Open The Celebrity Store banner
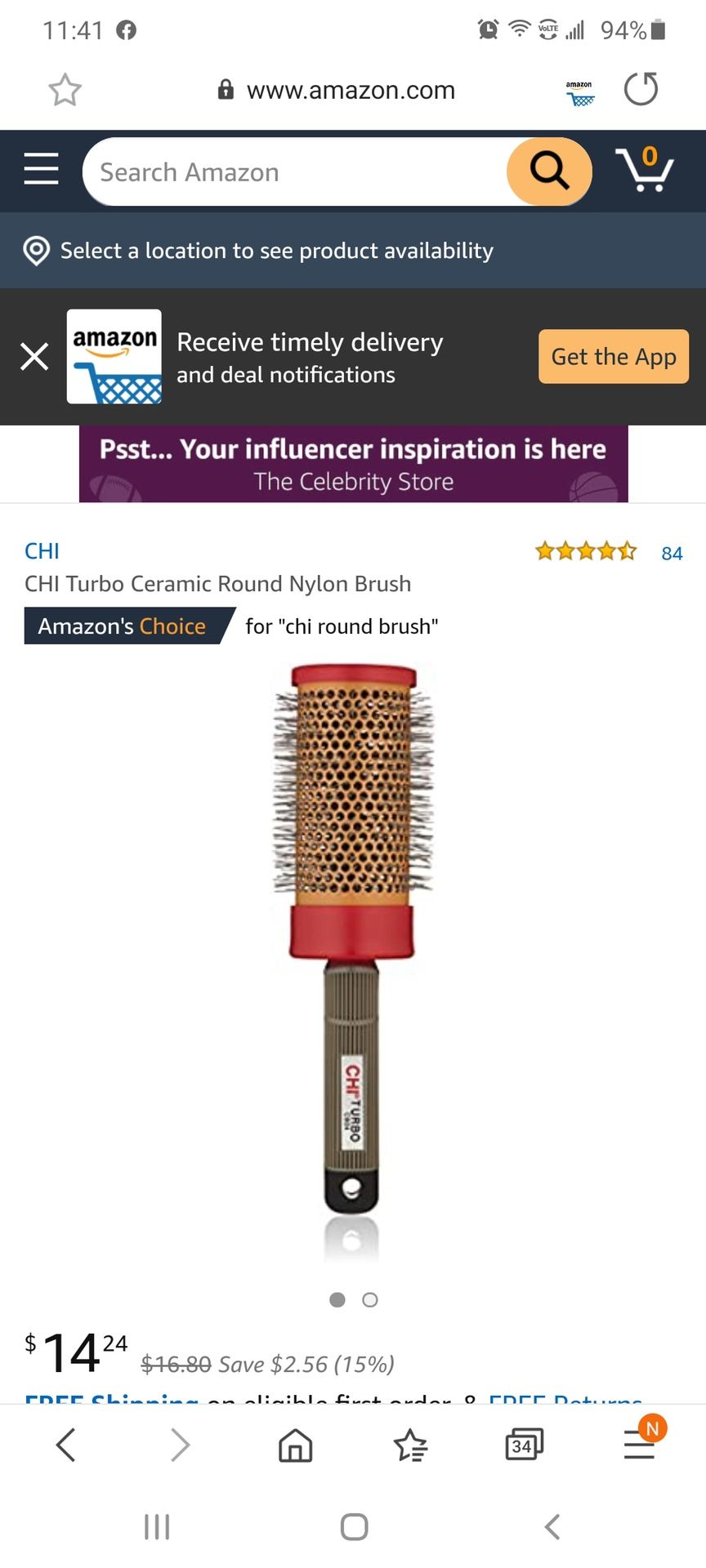Viewport: 706px width, 1568px height. tap(353, 464)
